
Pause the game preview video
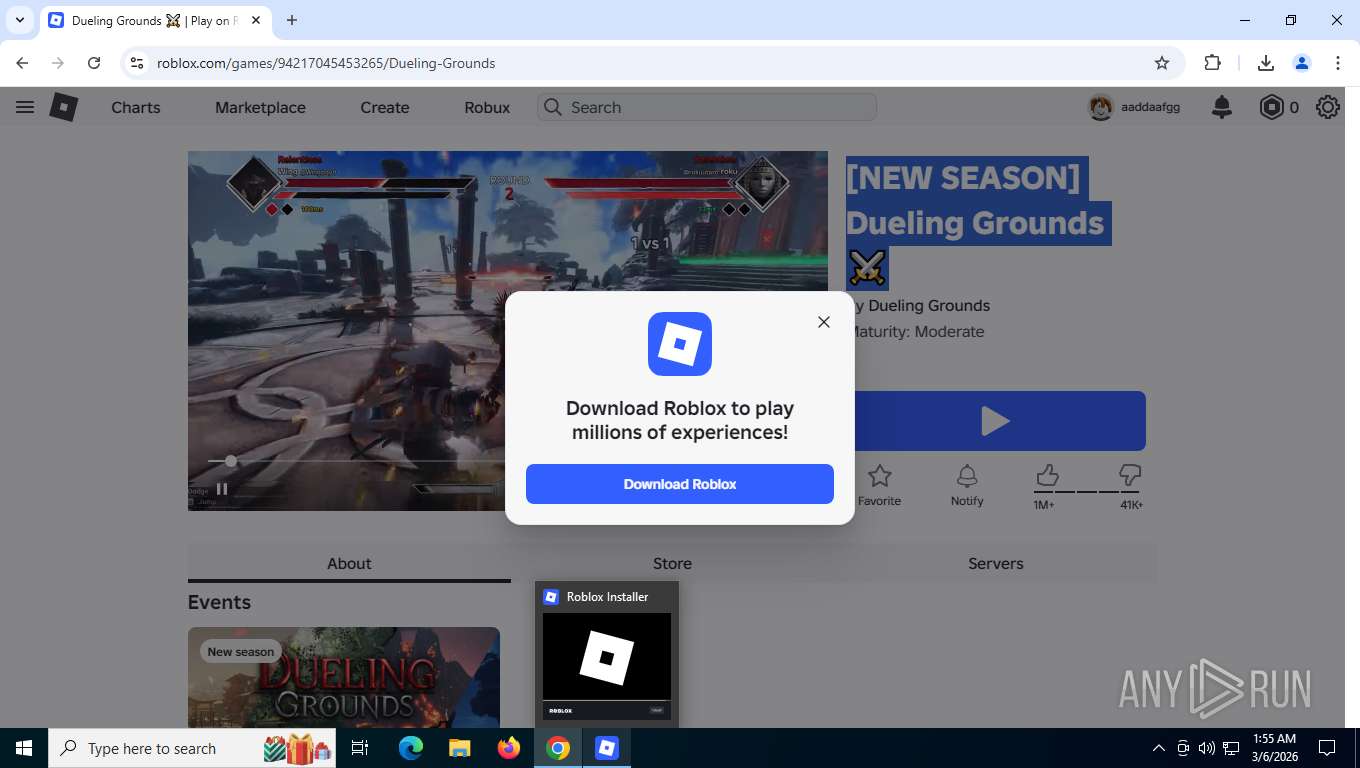222,489
